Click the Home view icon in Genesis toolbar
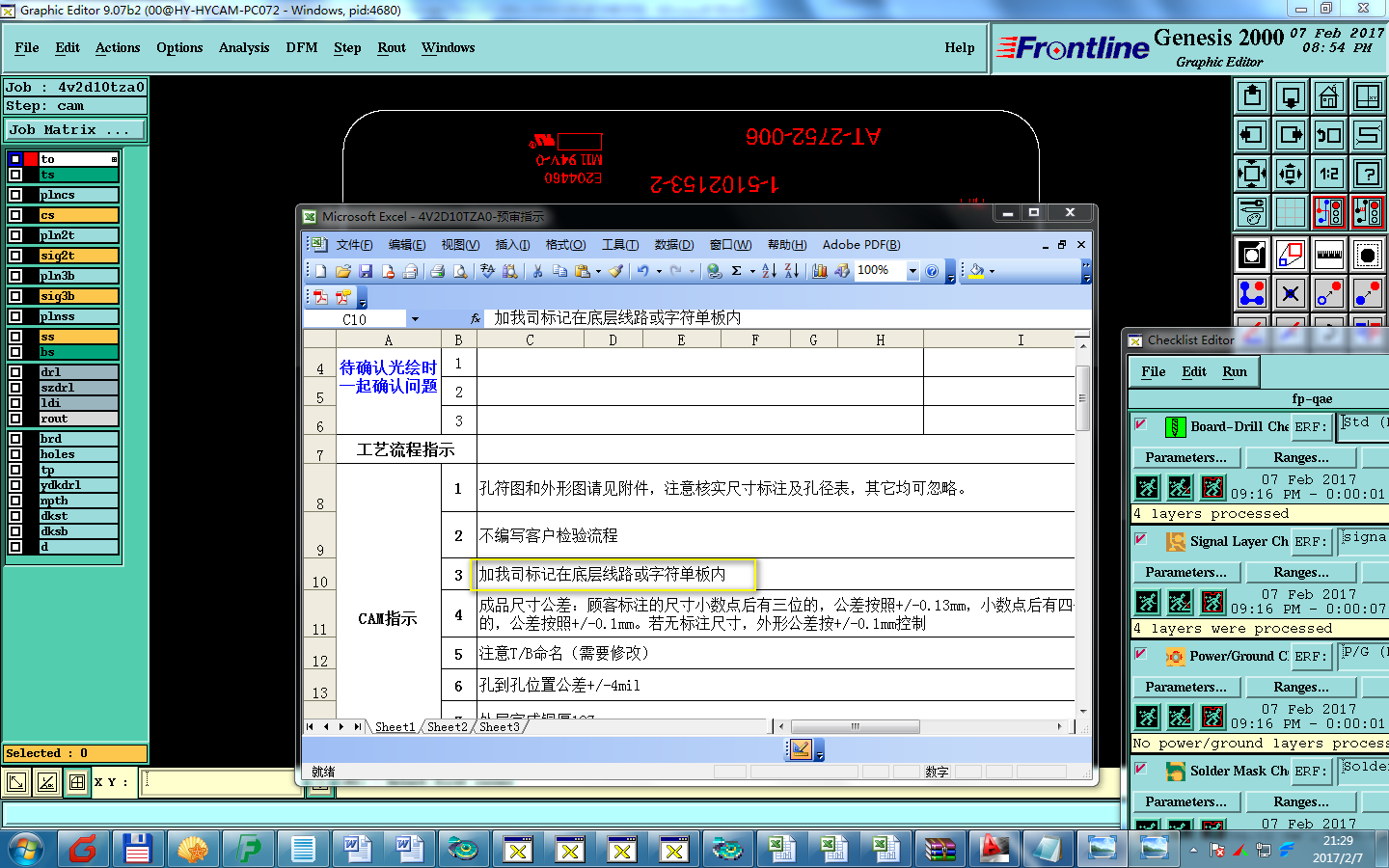The image size is (1389, 868). [1329, 96]
